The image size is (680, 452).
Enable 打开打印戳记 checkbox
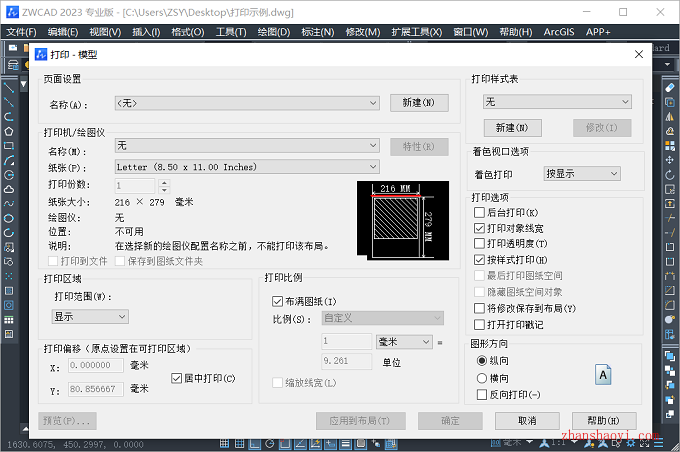tap(479, 324)
